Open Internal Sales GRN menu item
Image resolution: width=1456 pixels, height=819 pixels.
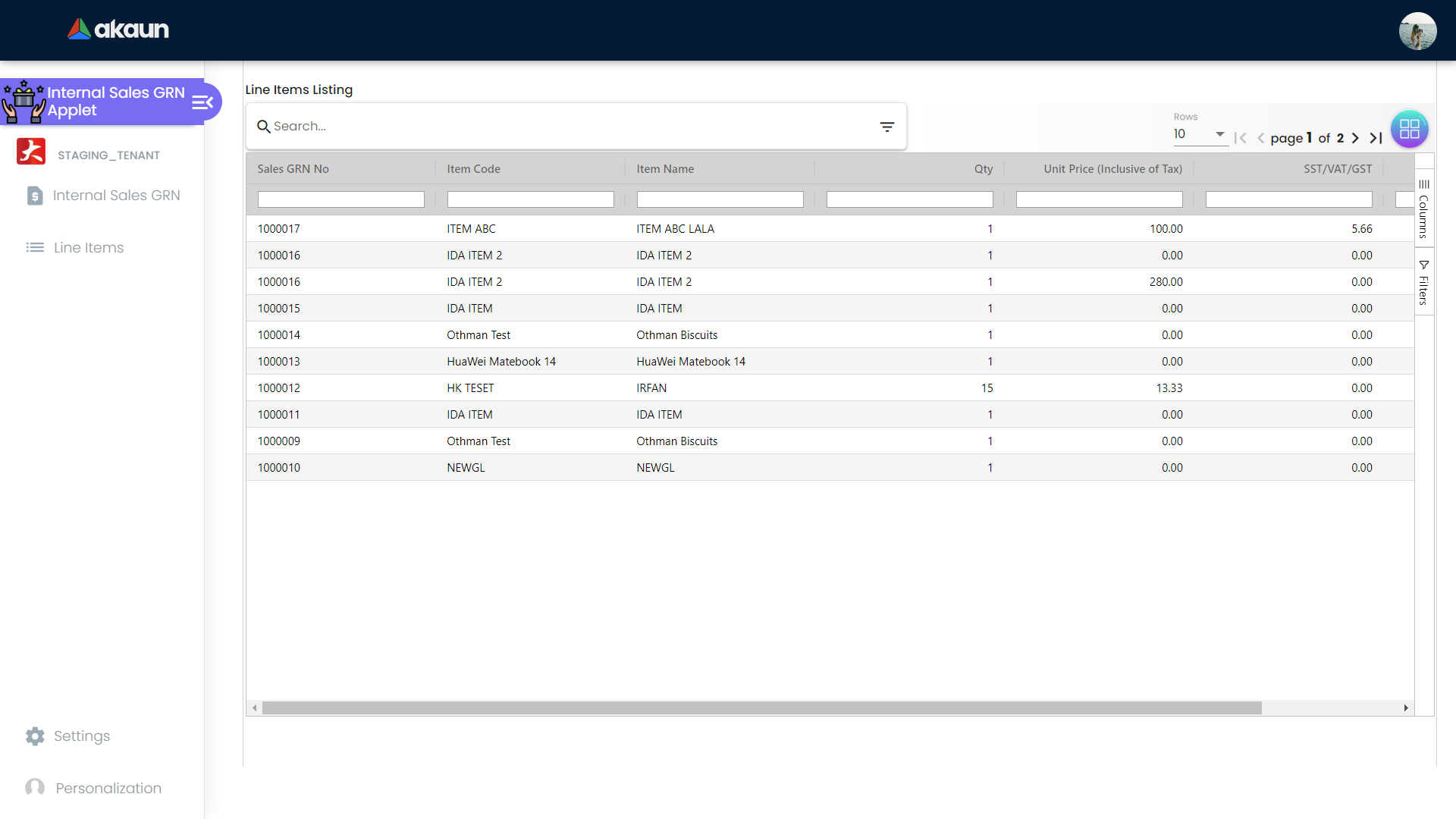[116, 196]
